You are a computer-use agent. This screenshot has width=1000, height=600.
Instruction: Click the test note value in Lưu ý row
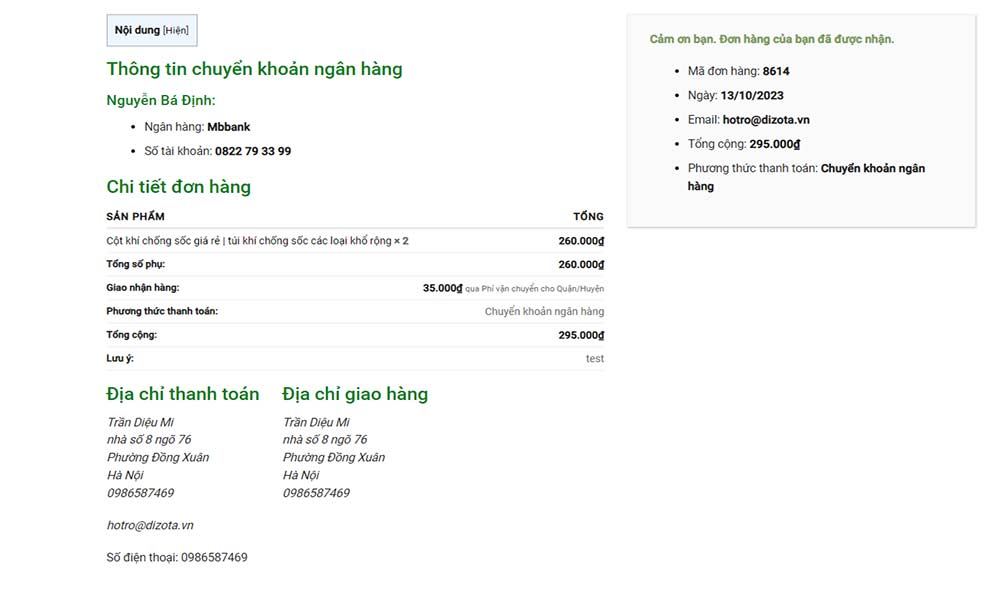click(594, 359)
